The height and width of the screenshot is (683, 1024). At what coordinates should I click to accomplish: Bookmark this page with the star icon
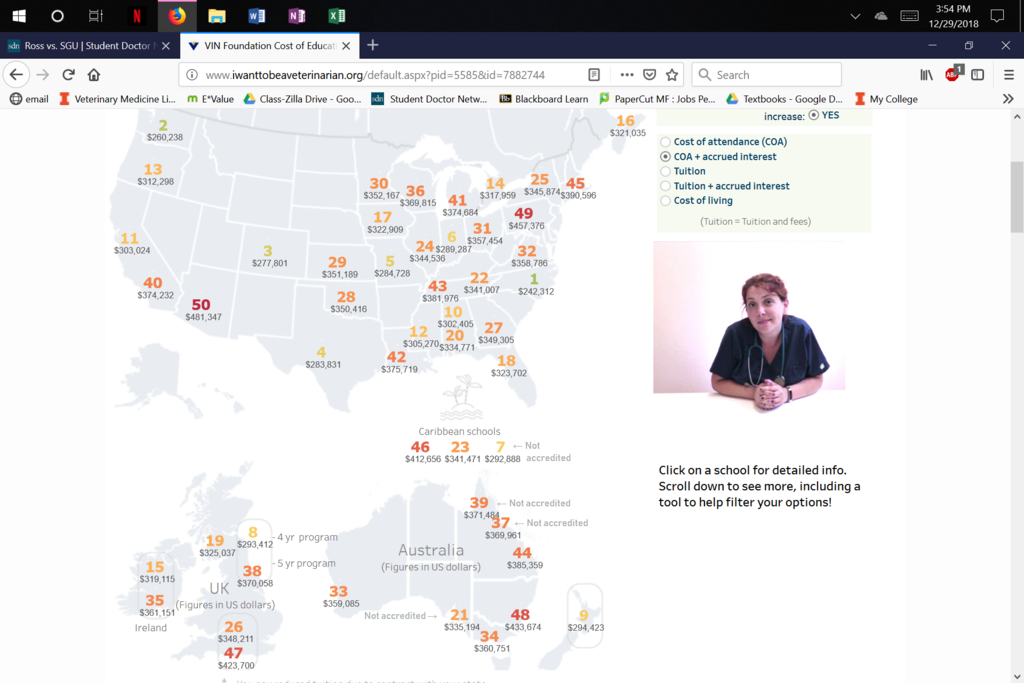[672, 74]
